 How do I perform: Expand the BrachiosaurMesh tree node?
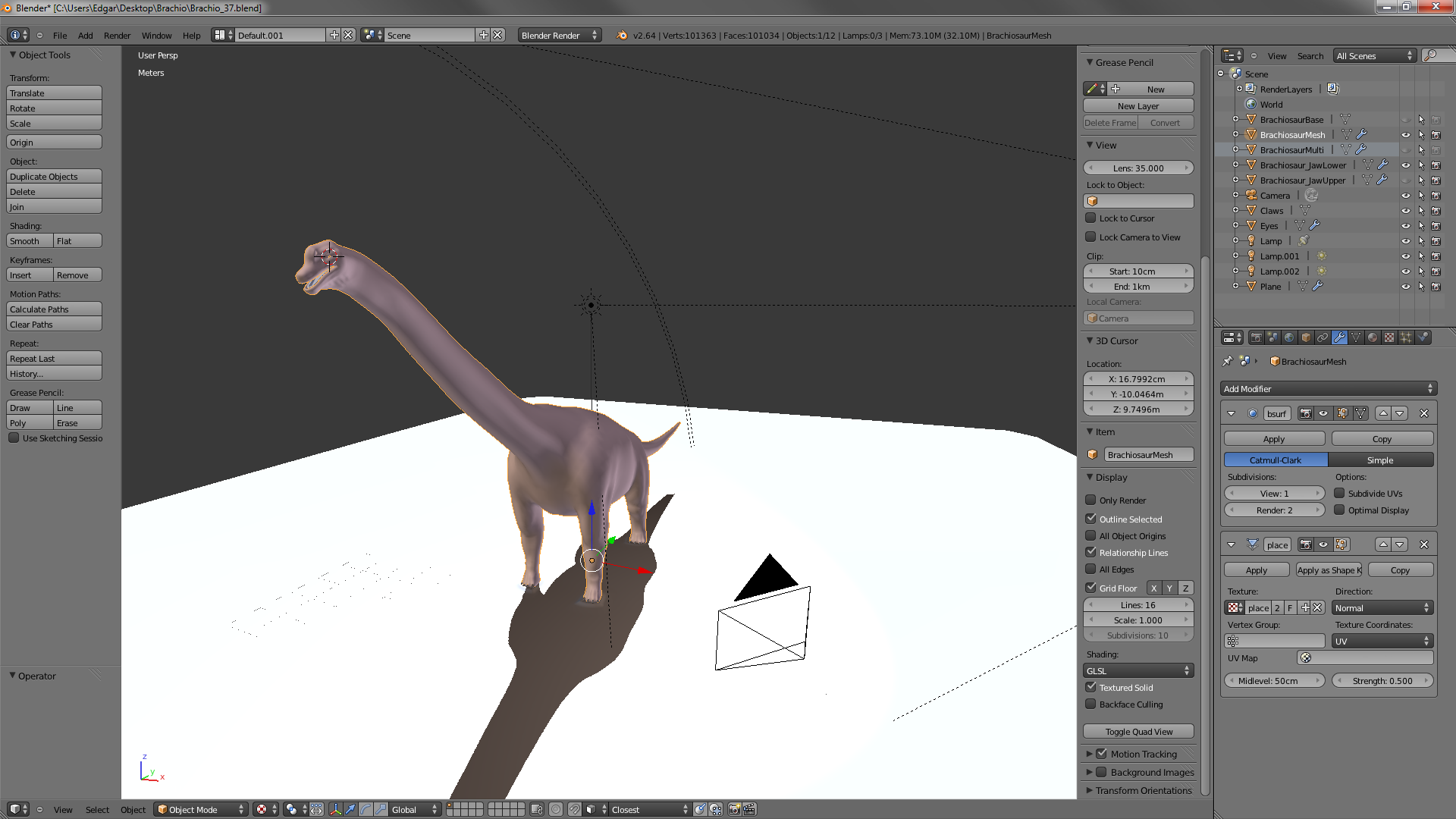point(1235,134)
